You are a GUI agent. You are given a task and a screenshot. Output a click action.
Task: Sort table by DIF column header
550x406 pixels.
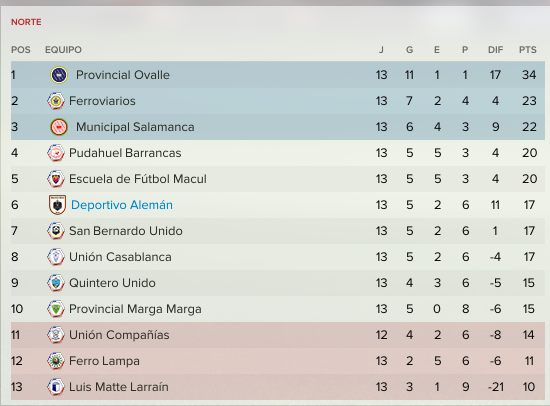point(495,50)
